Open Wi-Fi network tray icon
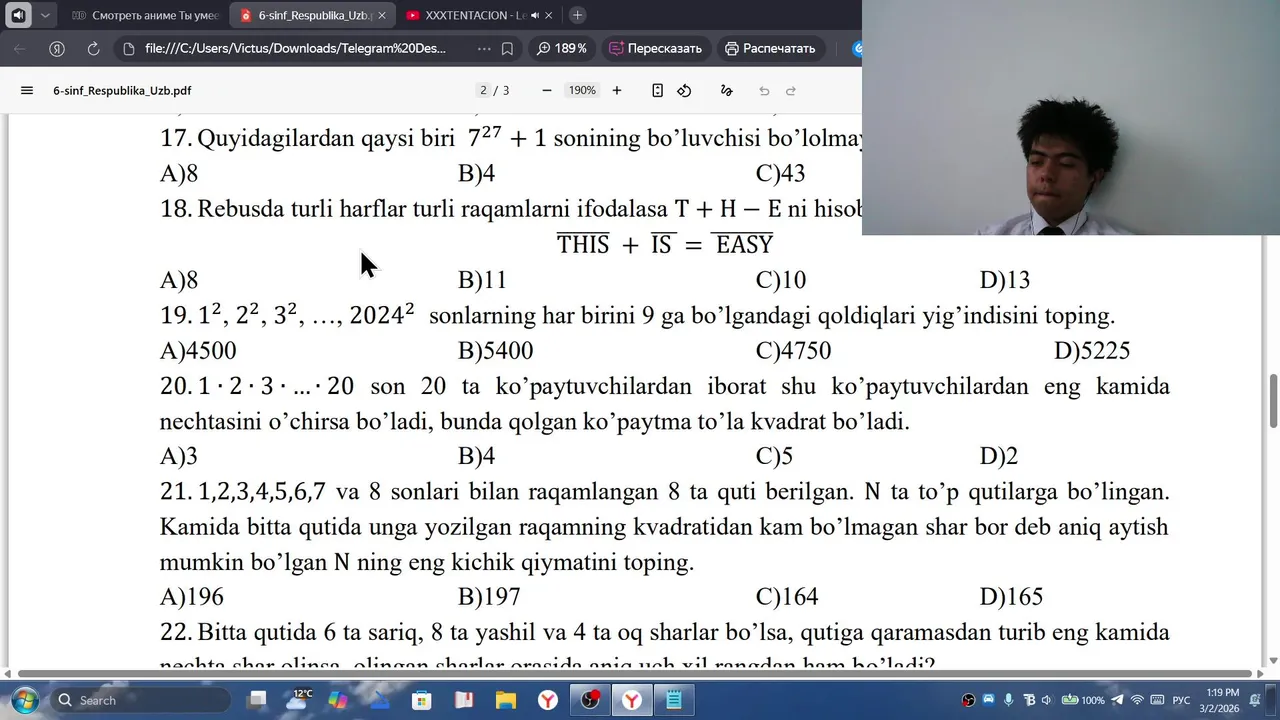Screen dimensions: 1280x720 [x=1136, y=700]
